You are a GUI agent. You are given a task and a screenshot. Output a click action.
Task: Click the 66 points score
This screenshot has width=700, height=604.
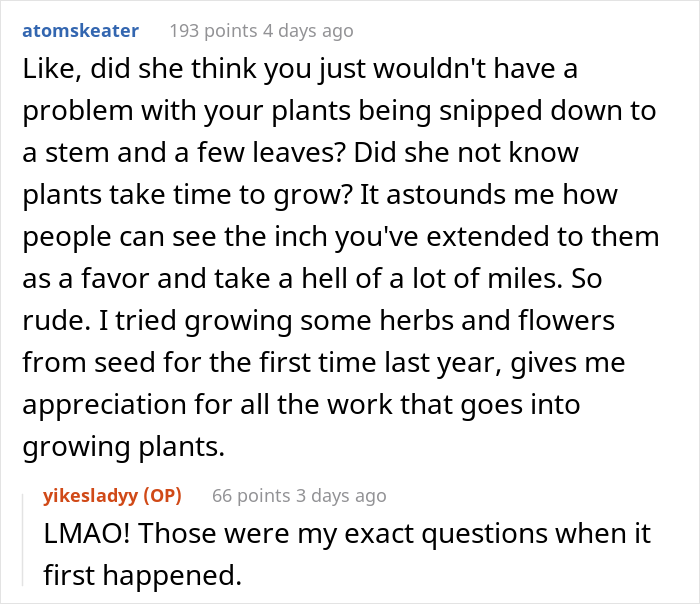251,496
